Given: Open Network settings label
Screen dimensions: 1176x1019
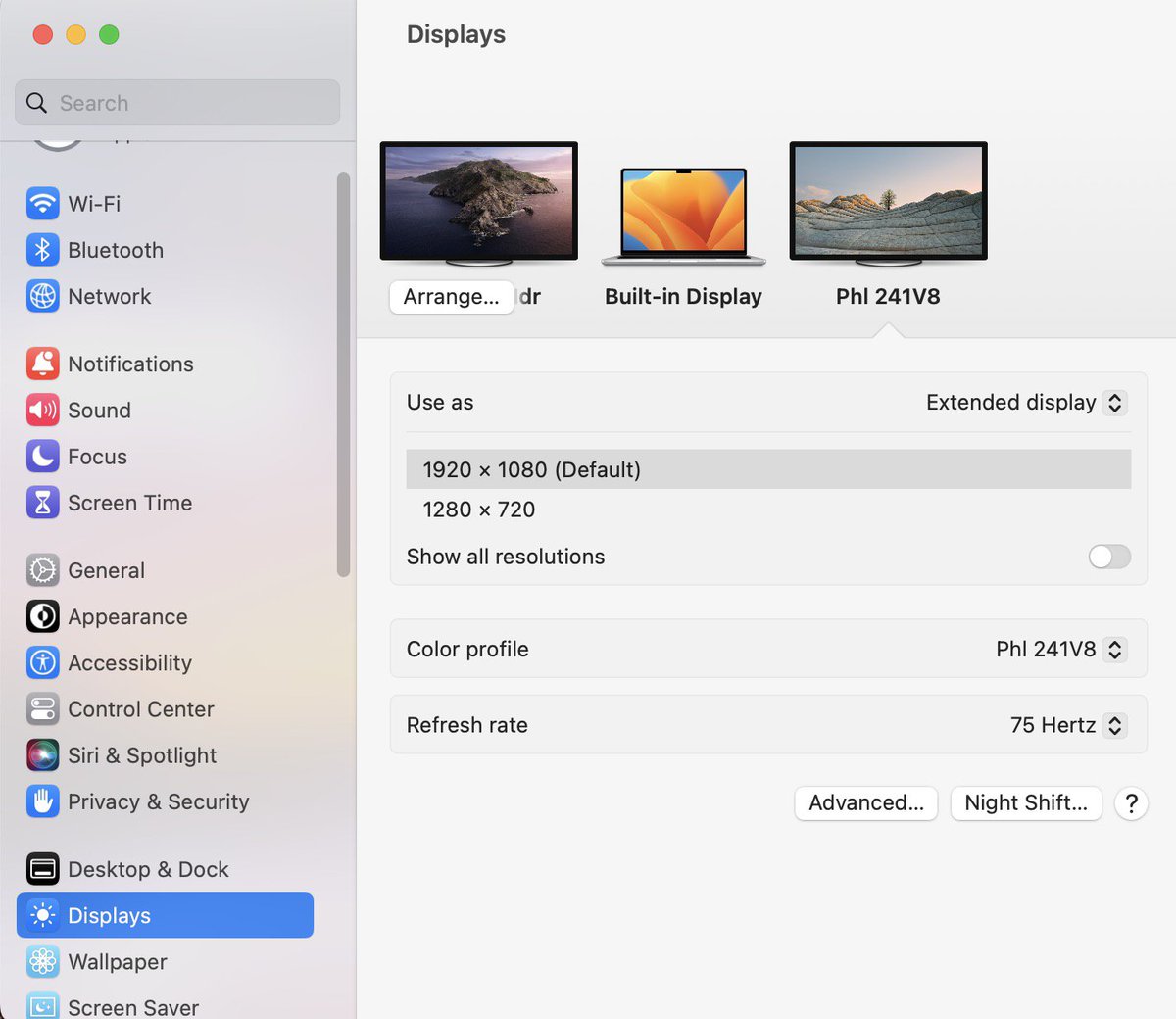Looking at the screenshot, I should click(110, 297).
